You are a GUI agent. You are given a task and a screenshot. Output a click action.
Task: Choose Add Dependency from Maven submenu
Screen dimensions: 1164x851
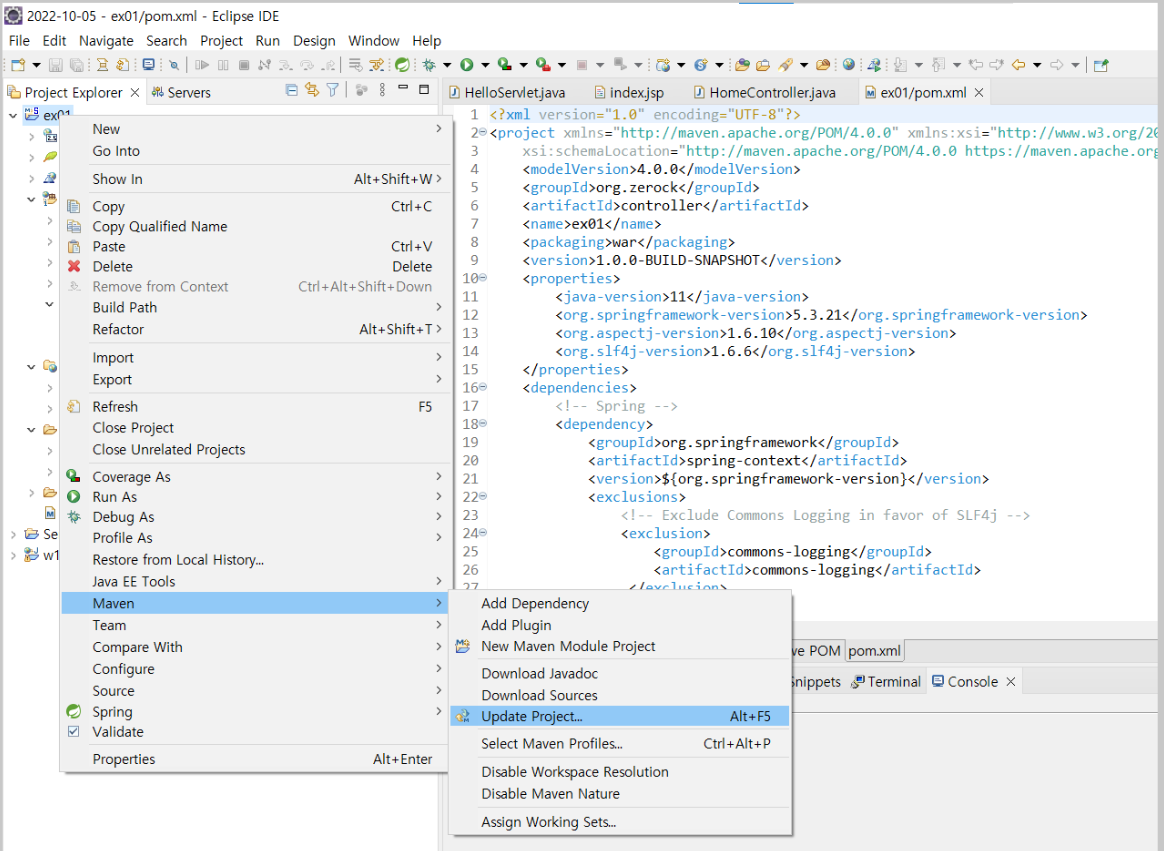(x=620, y=604)
